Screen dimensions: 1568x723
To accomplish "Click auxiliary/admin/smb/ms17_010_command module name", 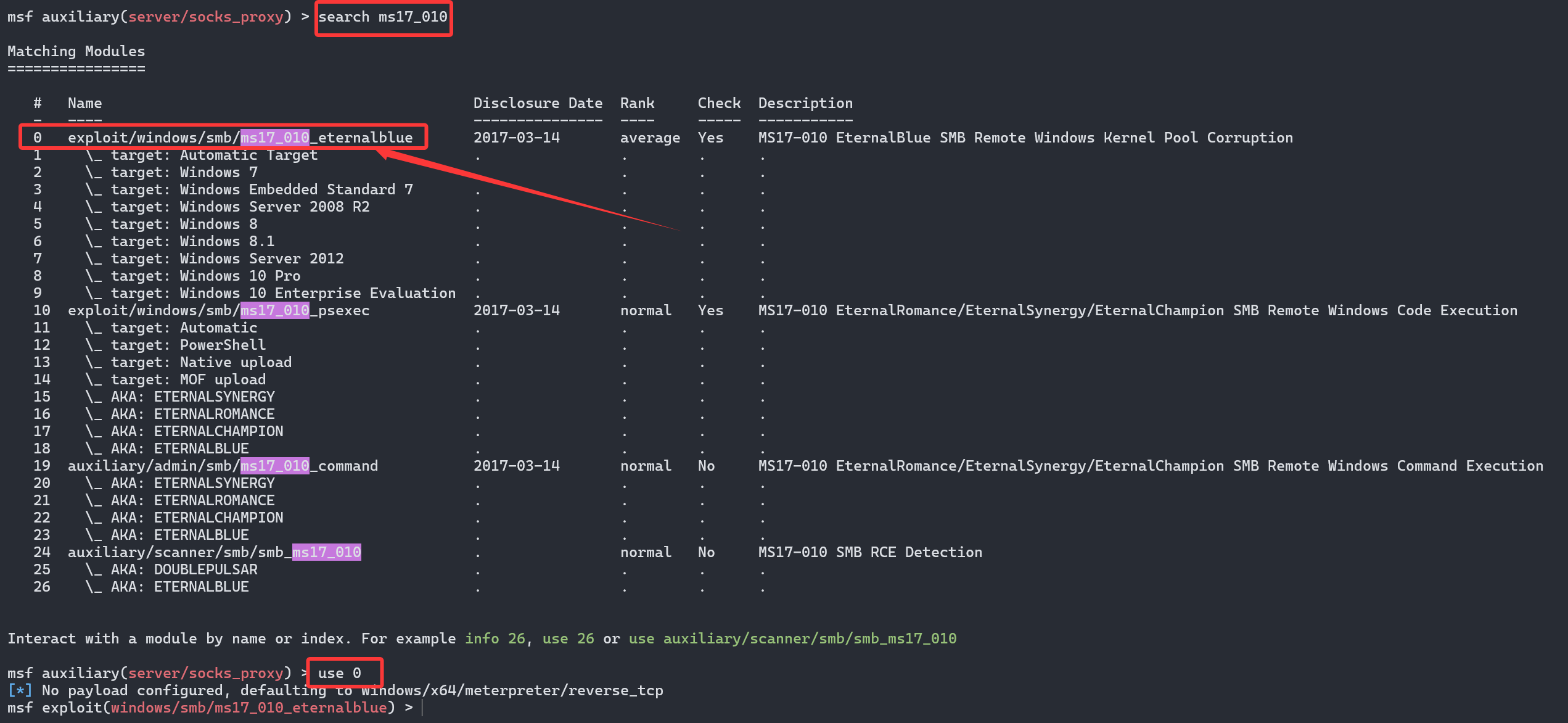I will point(223,466).
